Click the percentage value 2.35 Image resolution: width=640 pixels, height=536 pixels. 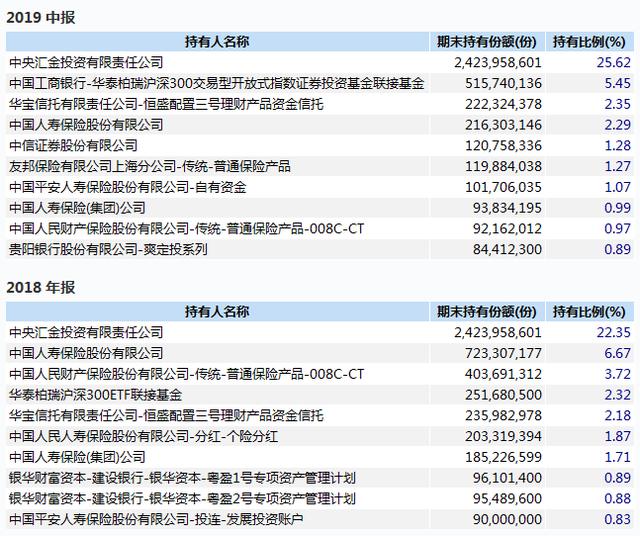pos(618,104)
